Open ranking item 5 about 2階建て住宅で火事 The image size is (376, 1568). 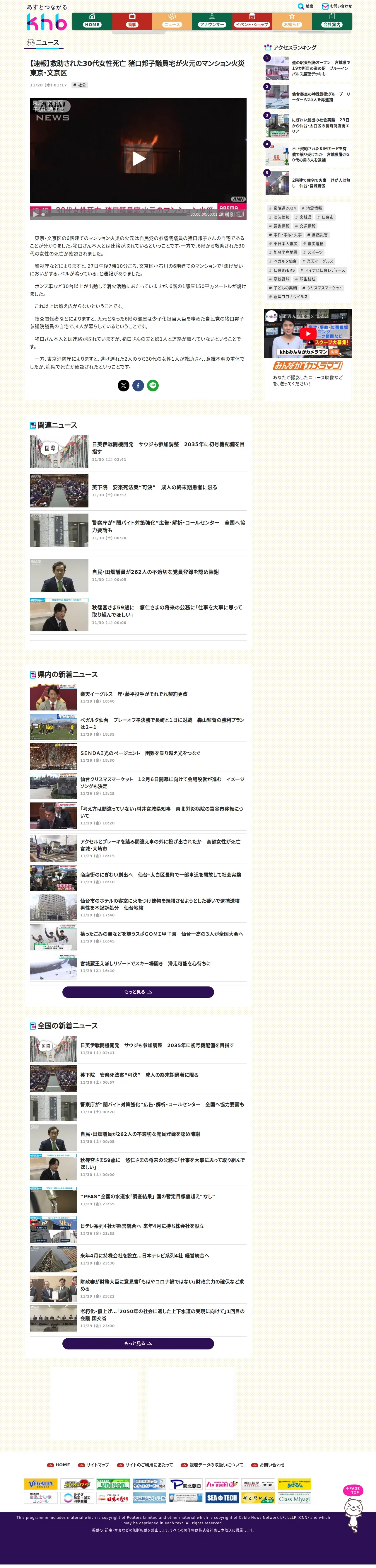point(308,183)
